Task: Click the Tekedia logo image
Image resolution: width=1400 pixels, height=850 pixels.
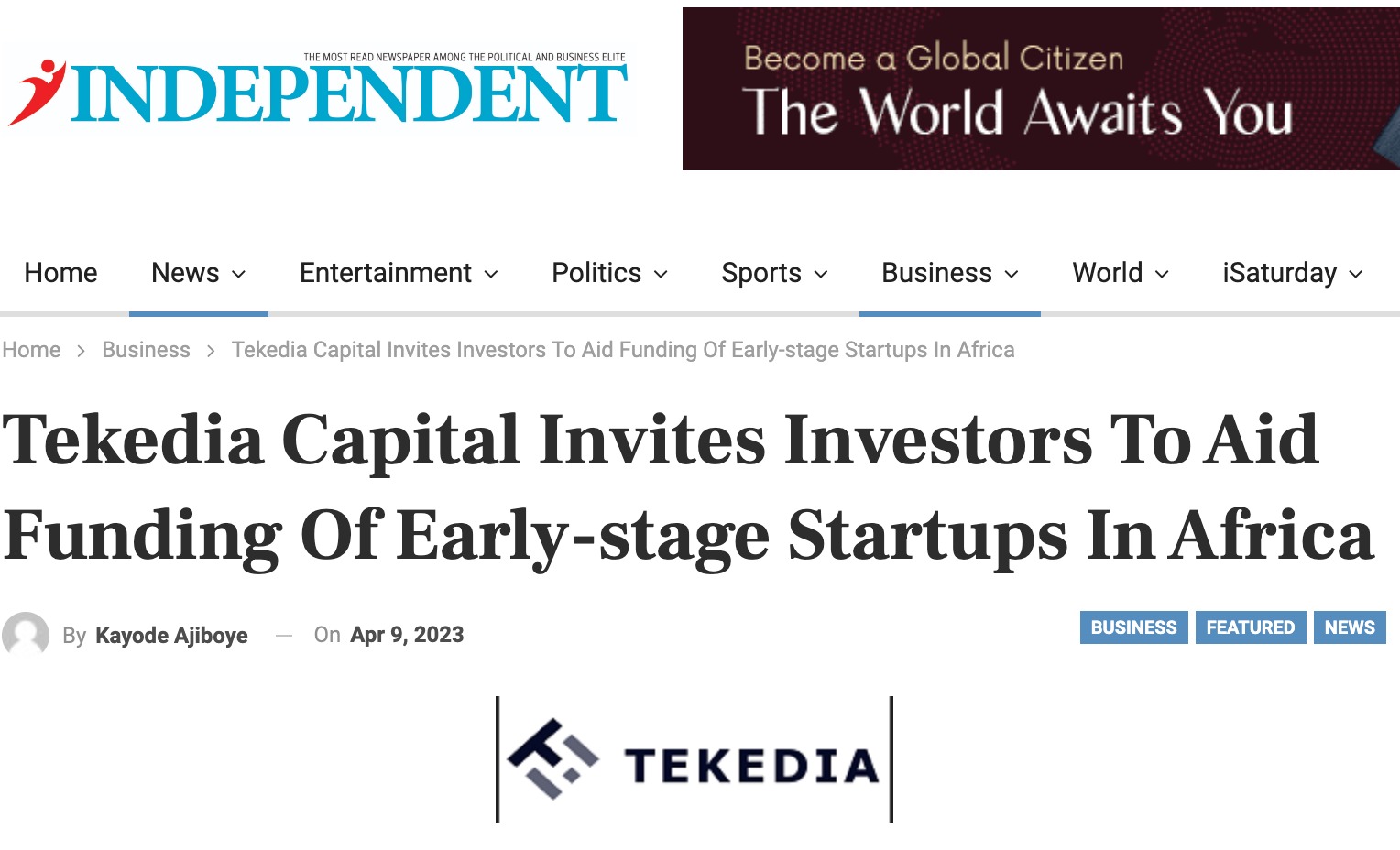Action: pyautogui.click(x=695, y=760)
